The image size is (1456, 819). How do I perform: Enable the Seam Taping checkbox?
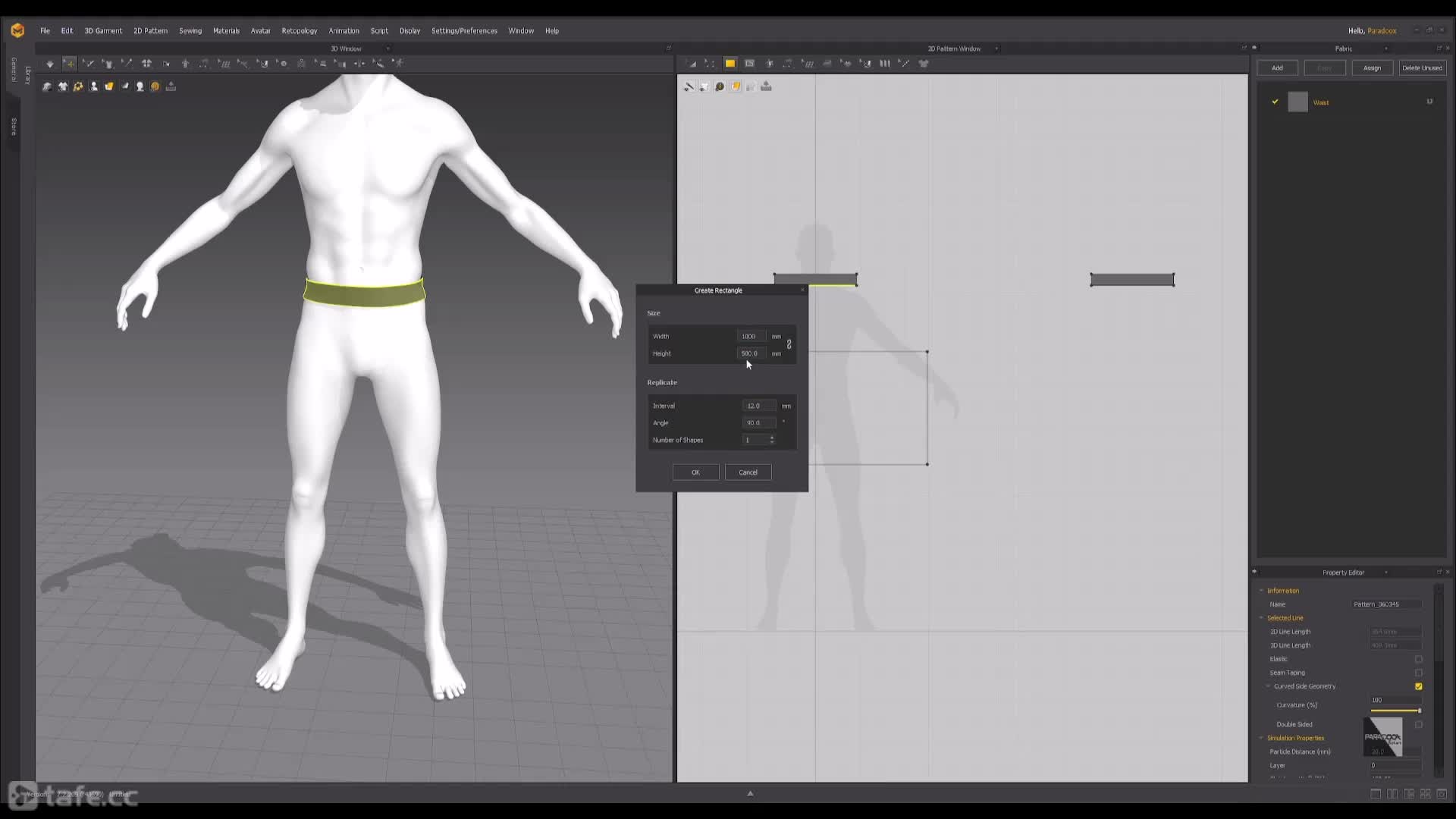(x=1419, y=673)
